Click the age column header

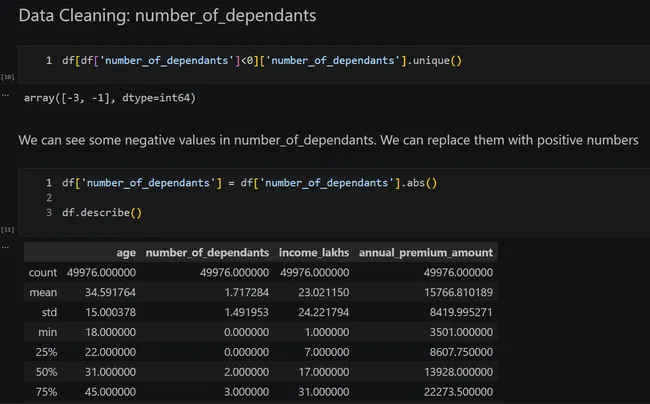click(126, 252)
